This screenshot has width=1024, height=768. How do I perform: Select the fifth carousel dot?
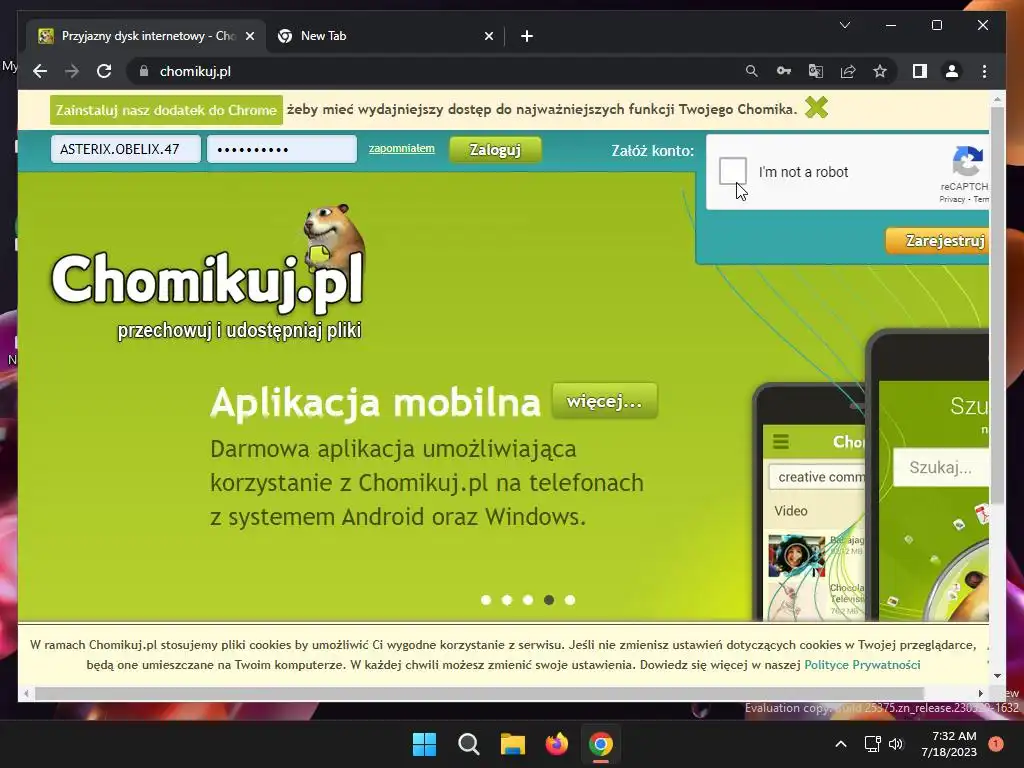pos(569,600)
